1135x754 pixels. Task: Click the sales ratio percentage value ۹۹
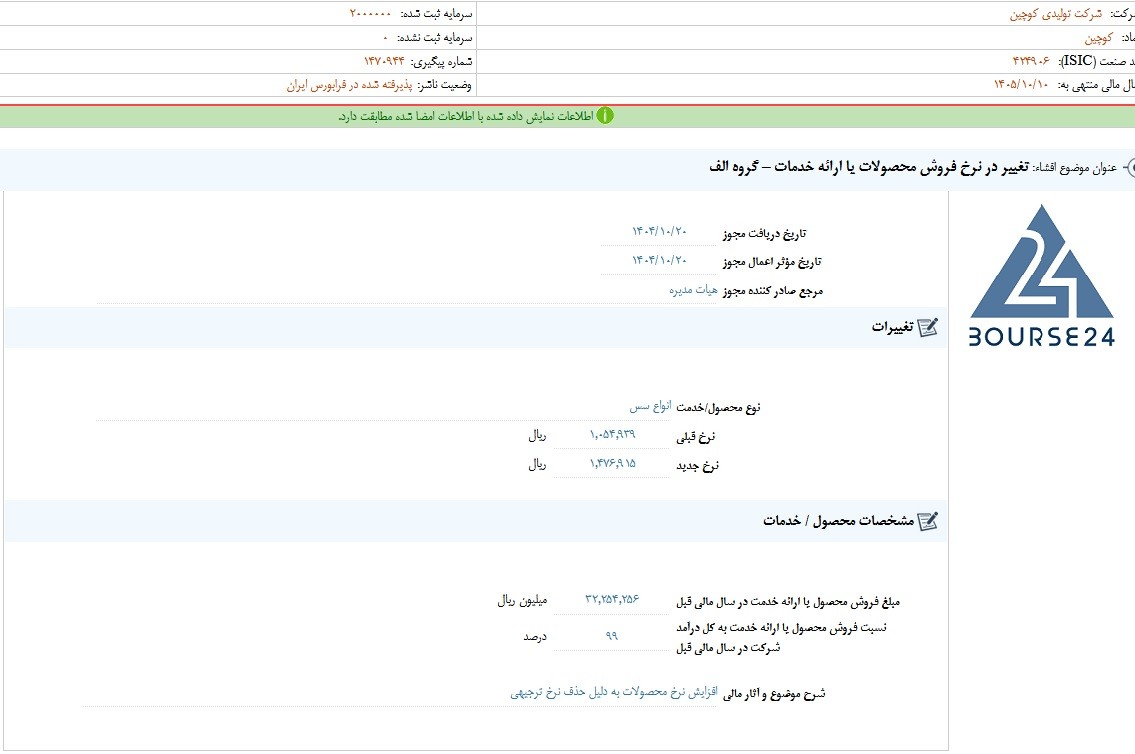pos(612,636)
